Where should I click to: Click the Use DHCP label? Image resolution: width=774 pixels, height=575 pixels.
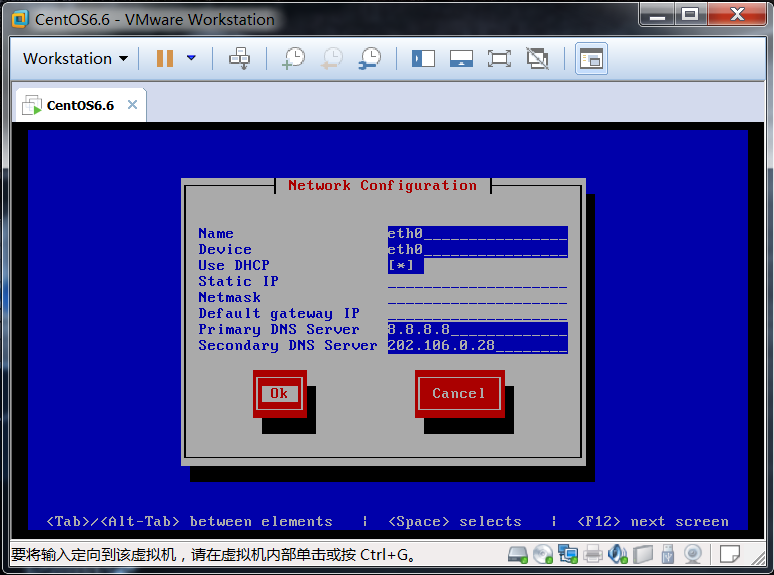tap(234, 266)
